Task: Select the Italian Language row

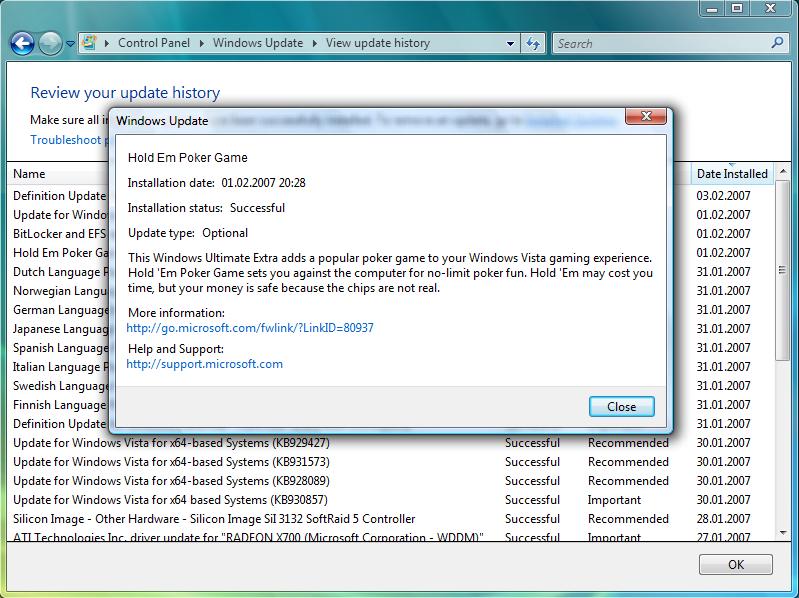Action: [60, 367]
